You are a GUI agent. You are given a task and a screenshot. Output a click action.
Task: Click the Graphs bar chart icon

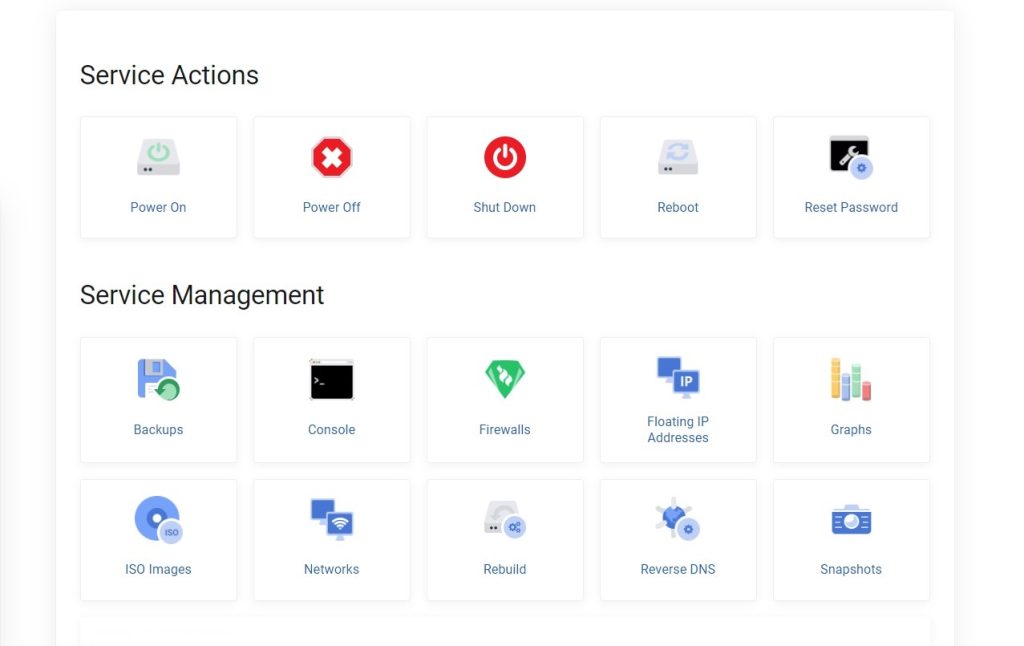point(851,378)
